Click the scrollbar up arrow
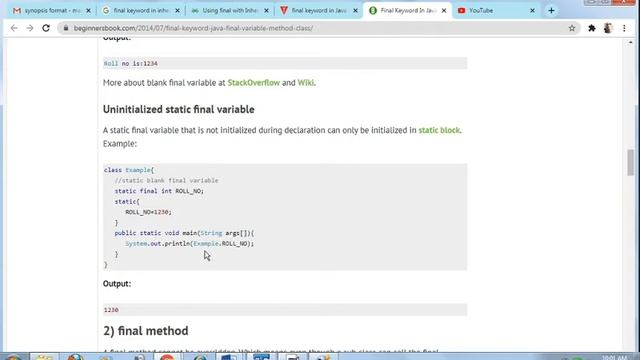This screenshot has width=640, height=360. (631, 42)
